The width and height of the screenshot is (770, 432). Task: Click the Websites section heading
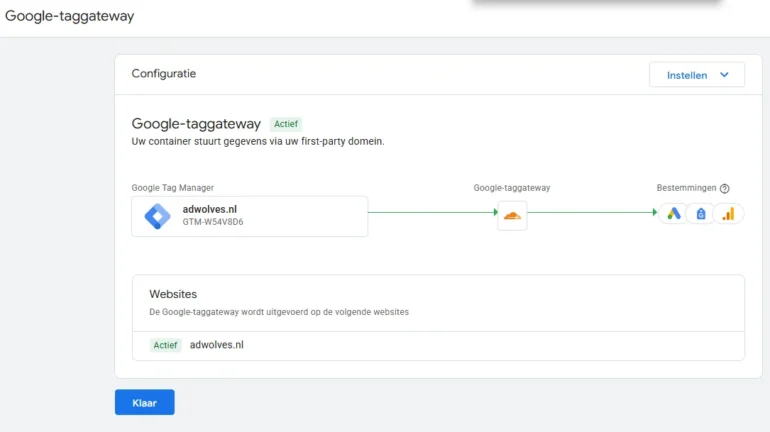click(x=173, y=294)
